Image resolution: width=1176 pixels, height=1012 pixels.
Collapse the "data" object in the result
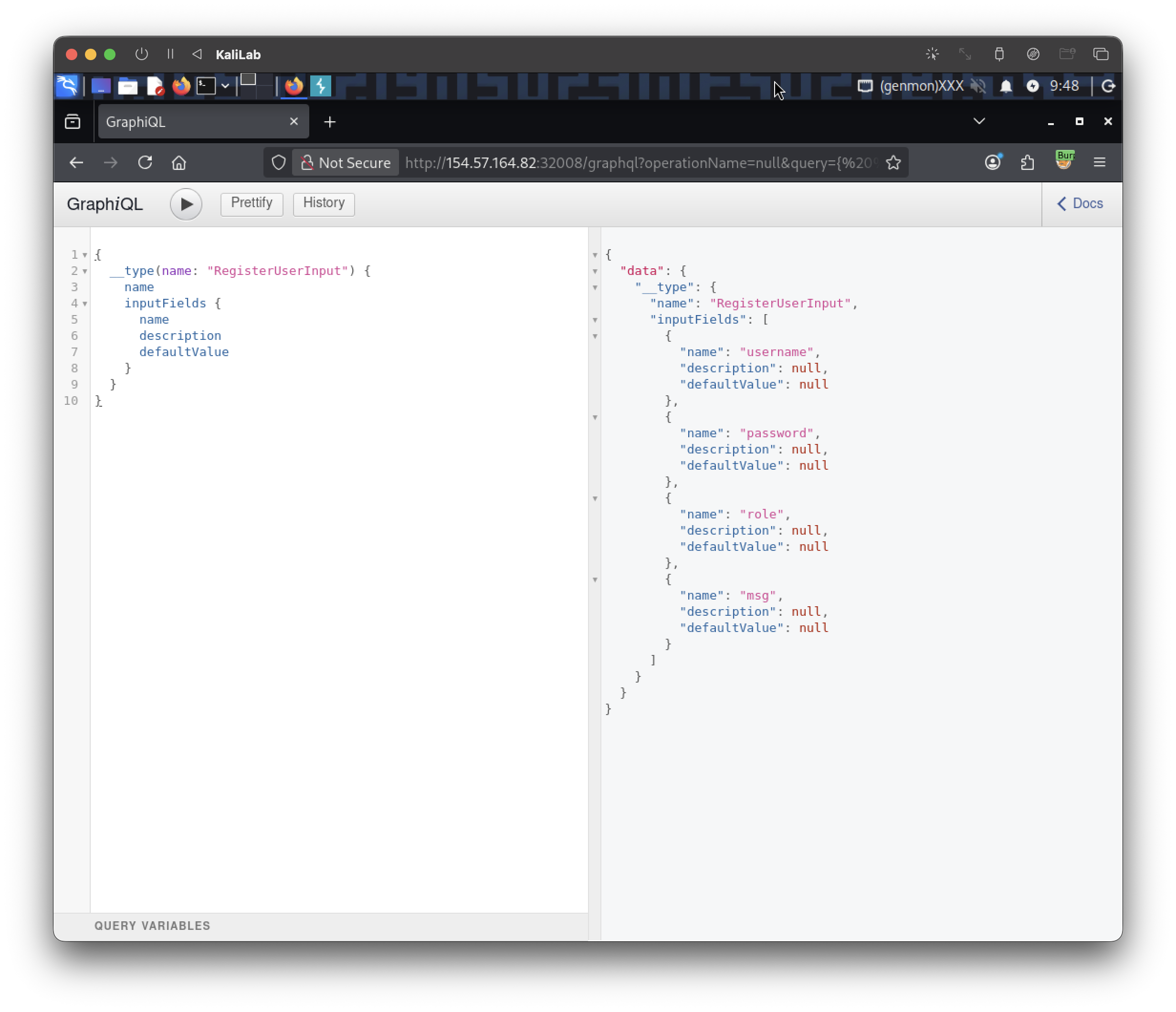(x=595, y=271)
